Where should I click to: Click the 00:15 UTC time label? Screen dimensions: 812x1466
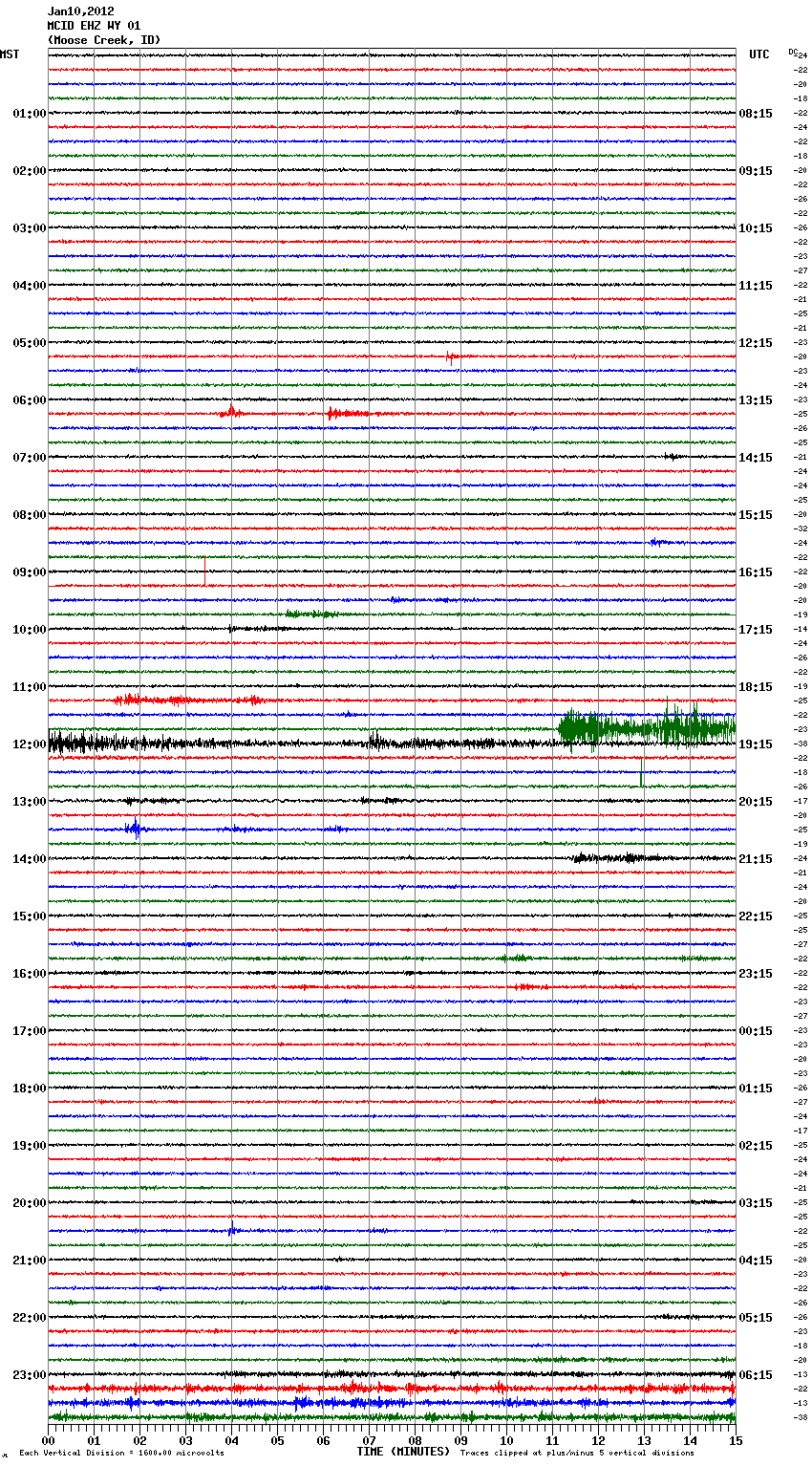pos(756,1031)
